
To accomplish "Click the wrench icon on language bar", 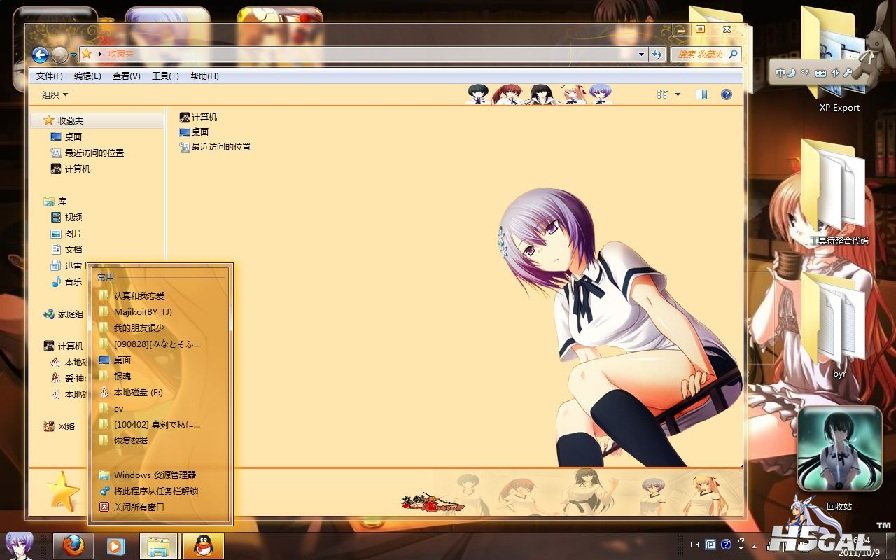I will 847,73.
